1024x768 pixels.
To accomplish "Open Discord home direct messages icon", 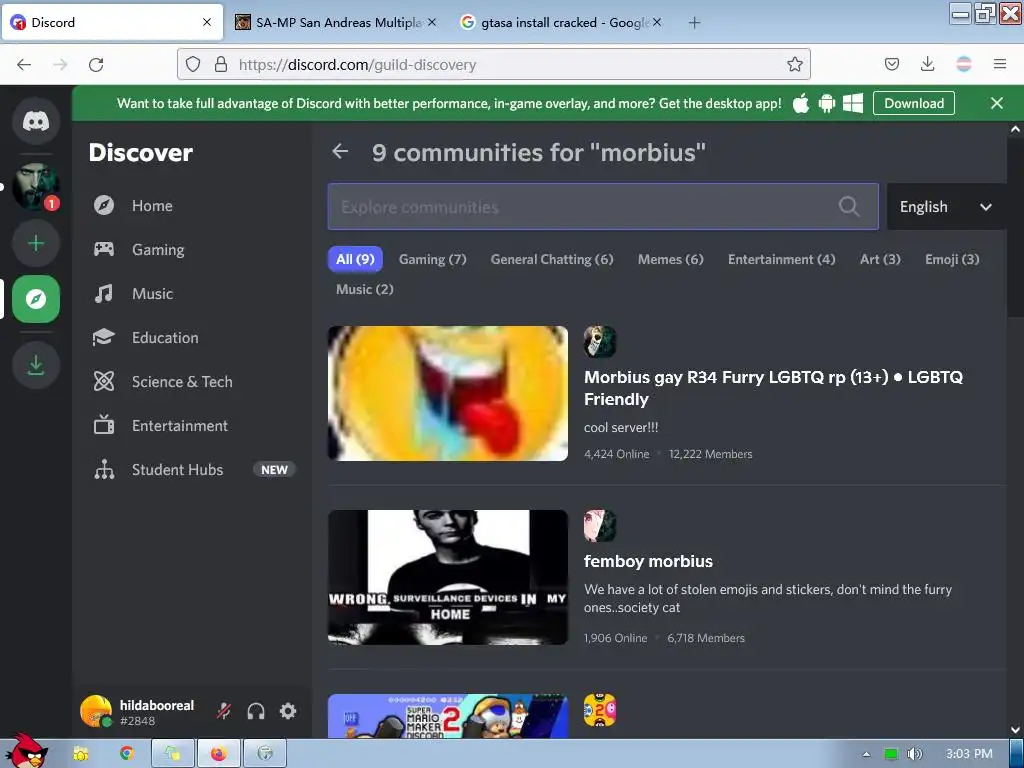I will 36,121.
